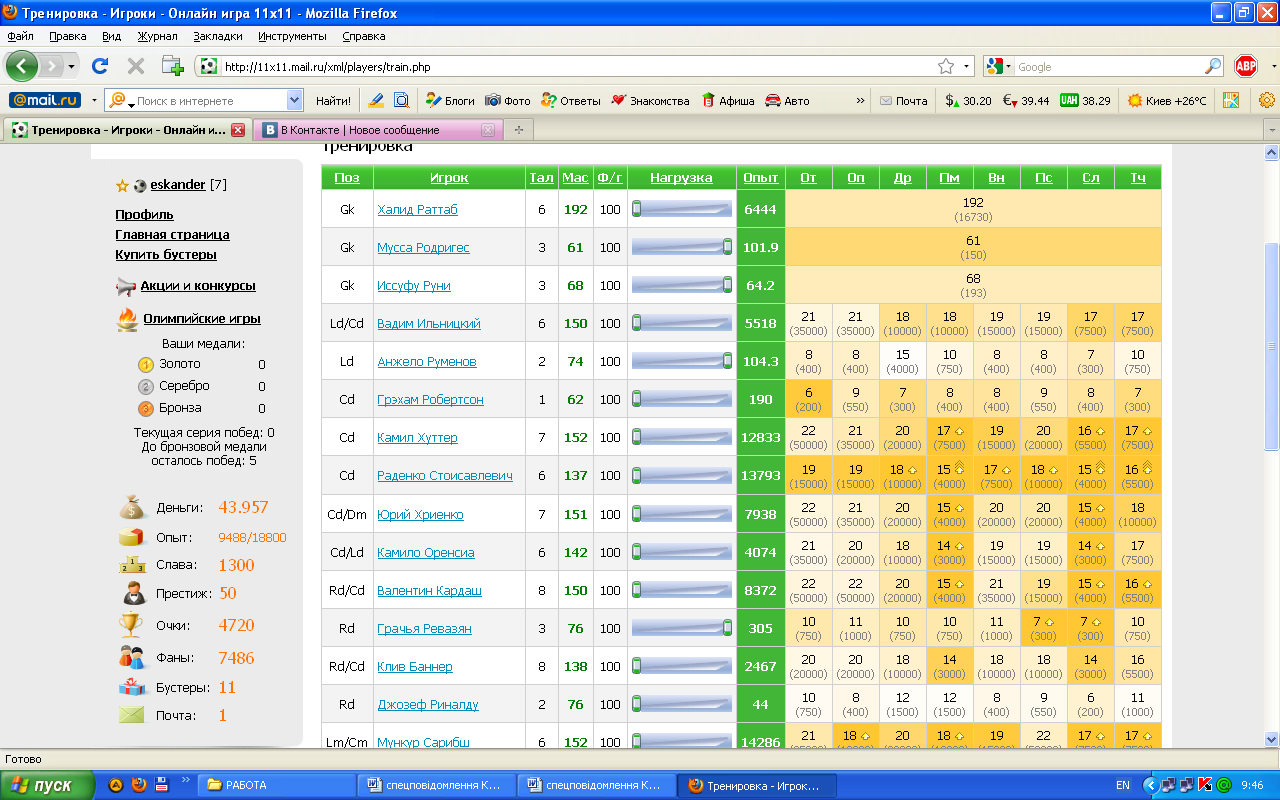
Task: Open the Купить бустеры link
Action: [x=166, y=255]
